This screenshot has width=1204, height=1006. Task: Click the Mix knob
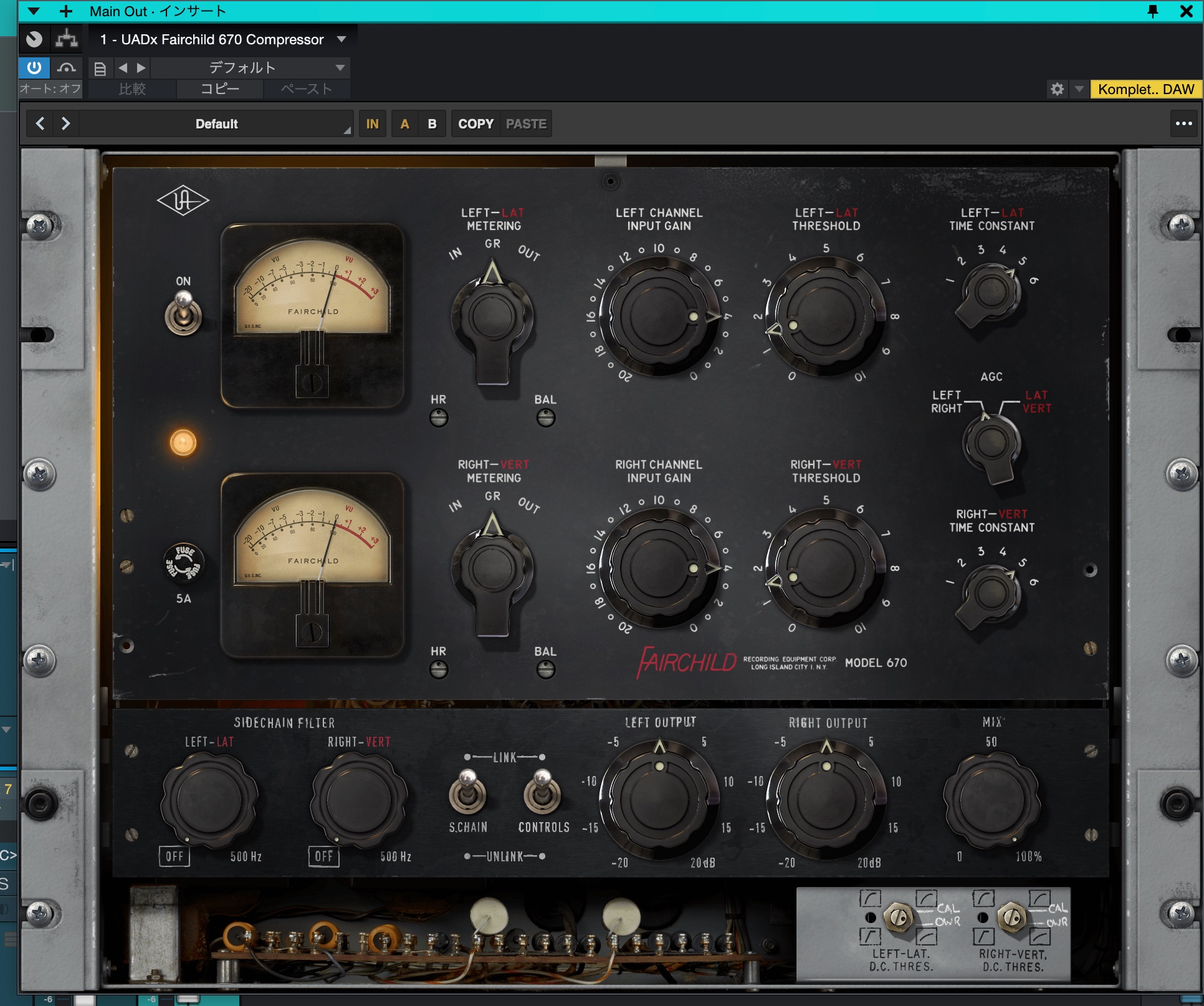991,800
